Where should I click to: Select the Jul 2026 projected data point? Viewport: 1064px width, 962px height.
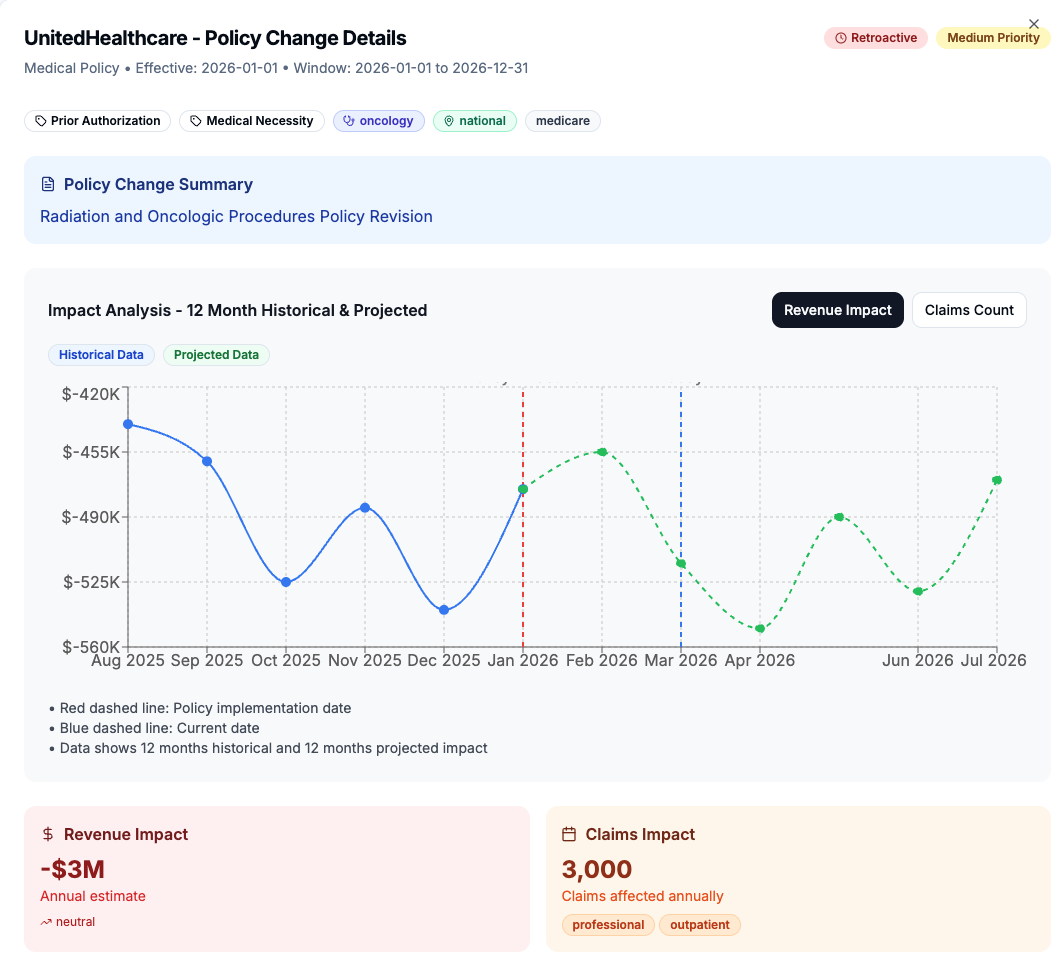coord(997,480)
